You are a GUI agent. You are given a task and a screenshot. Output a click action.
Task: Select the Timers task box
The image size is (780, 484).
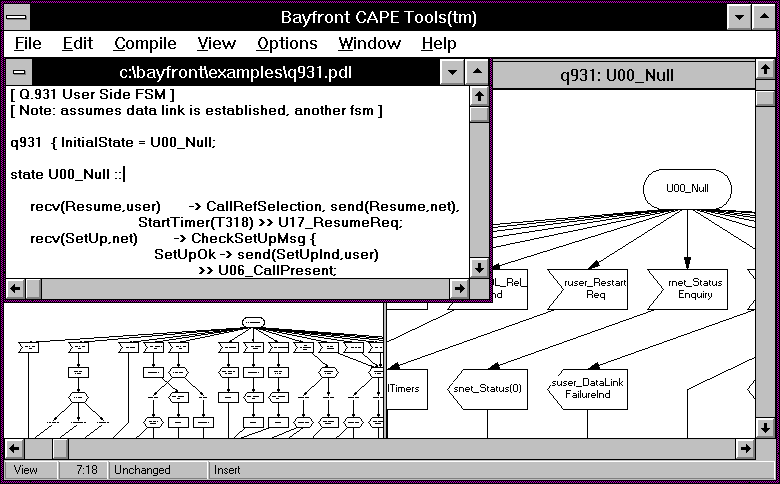point(407,389)
